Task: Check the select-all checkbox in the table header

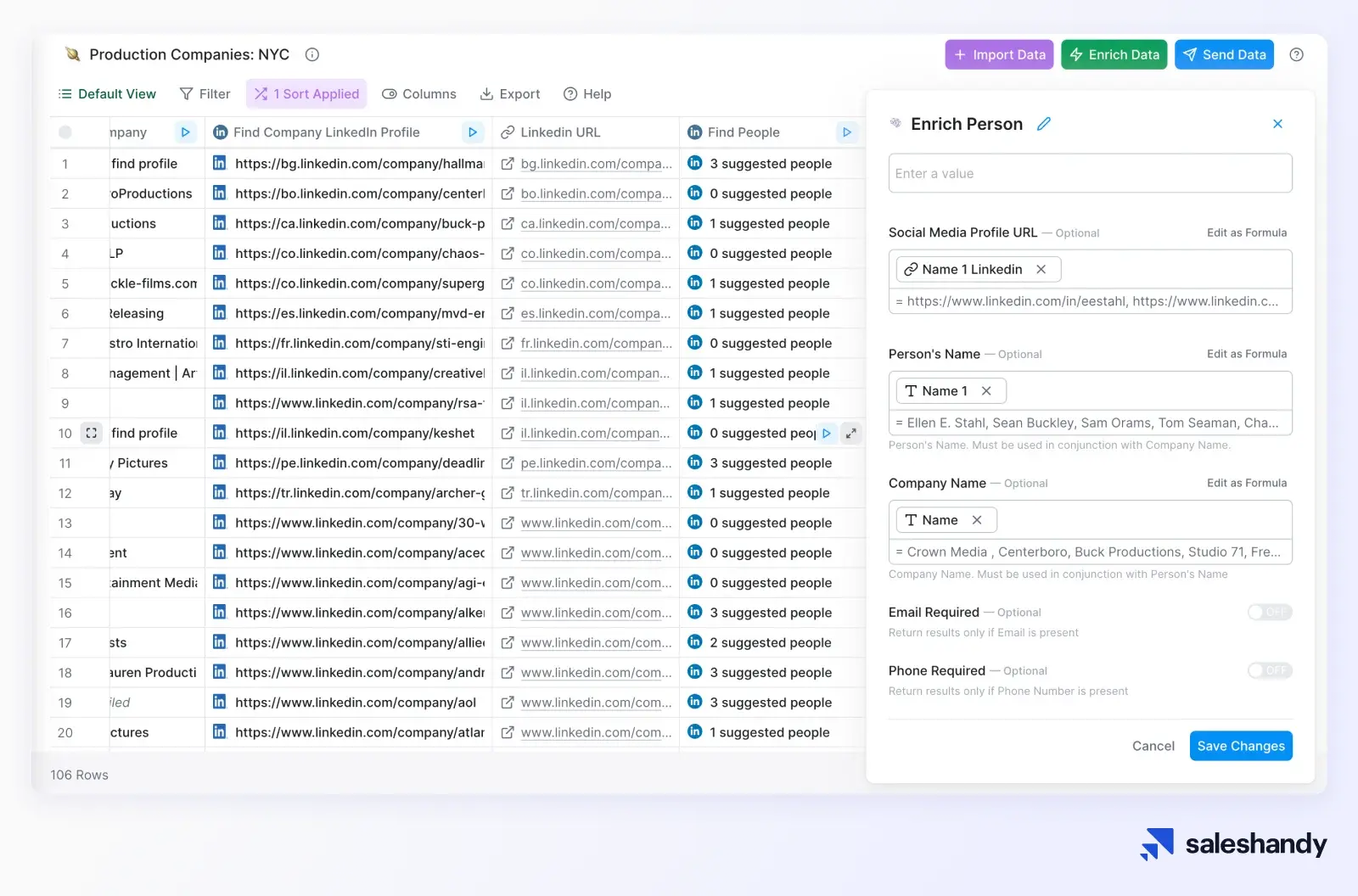Action: pos(65,132)
